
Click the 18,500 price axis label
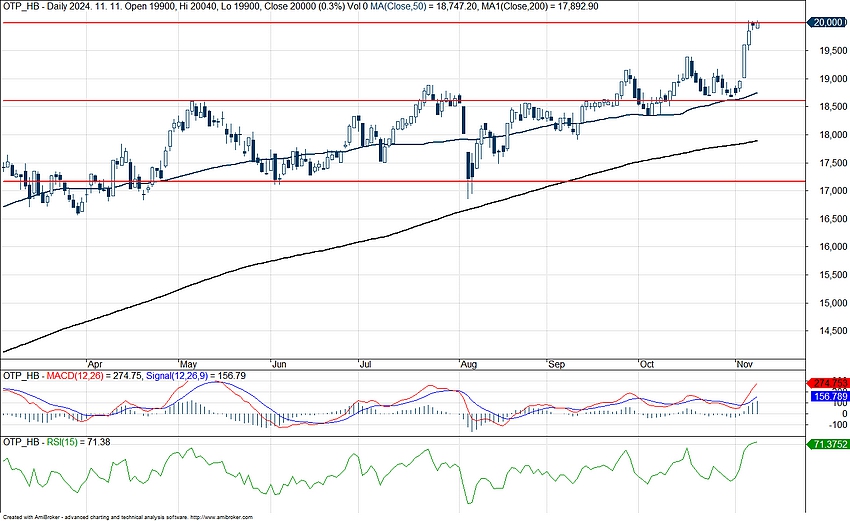[834, 107]
